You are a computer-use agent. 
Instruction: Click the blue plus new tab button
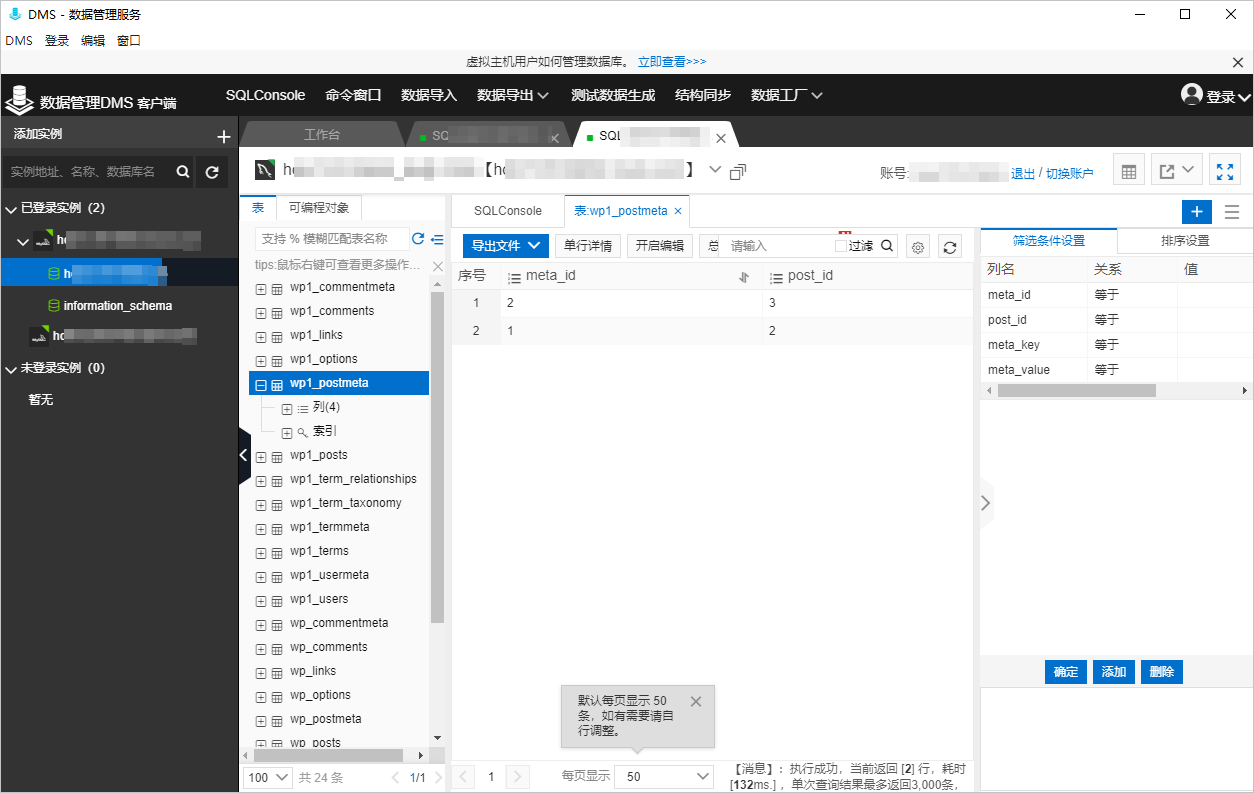pyautogui.click(x=1197, y=211)
